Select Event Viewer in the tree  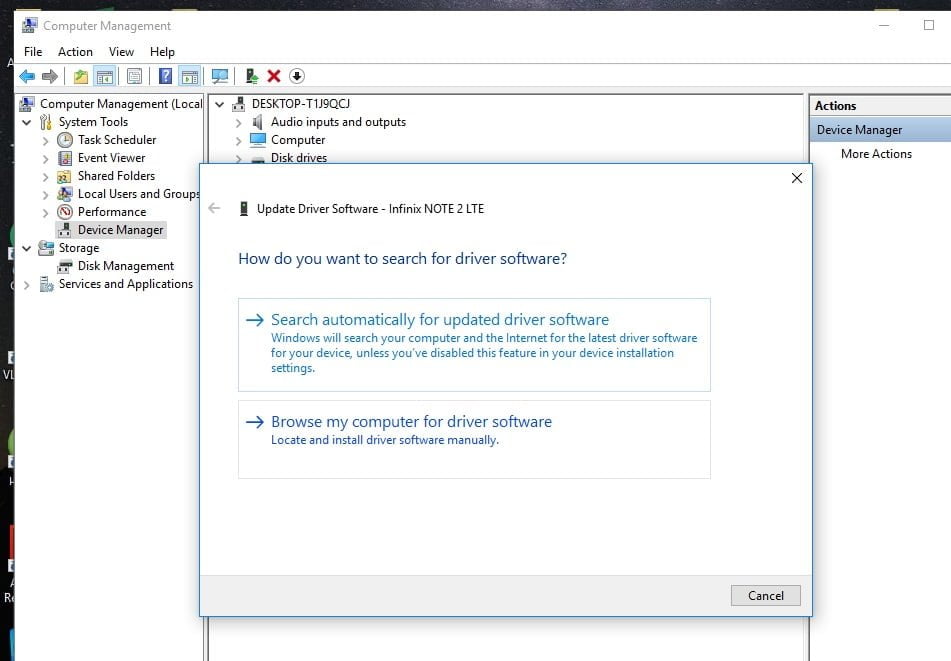click(111, 158)
